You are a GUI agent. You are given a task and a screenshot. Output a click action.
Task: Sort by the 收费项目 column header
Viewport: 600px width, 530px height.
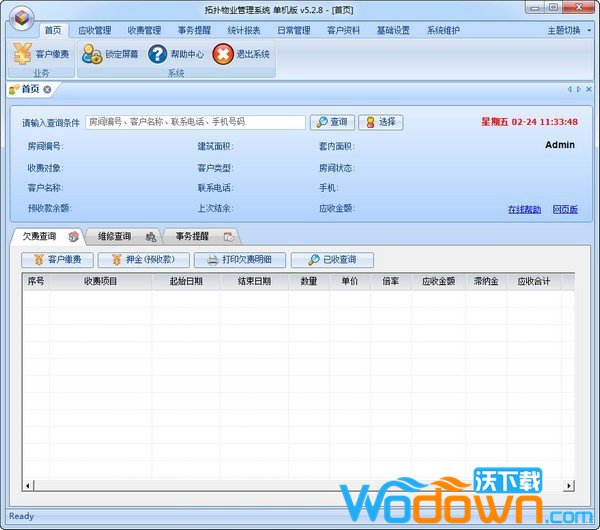100,281
